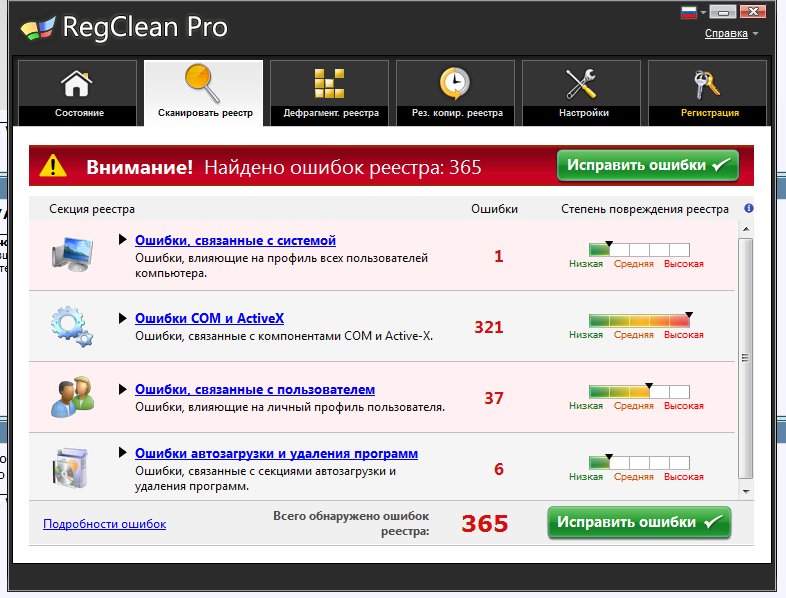786x598 pixels.
Task: Click Исправить ошибки button in red banner
Action: 648,165
